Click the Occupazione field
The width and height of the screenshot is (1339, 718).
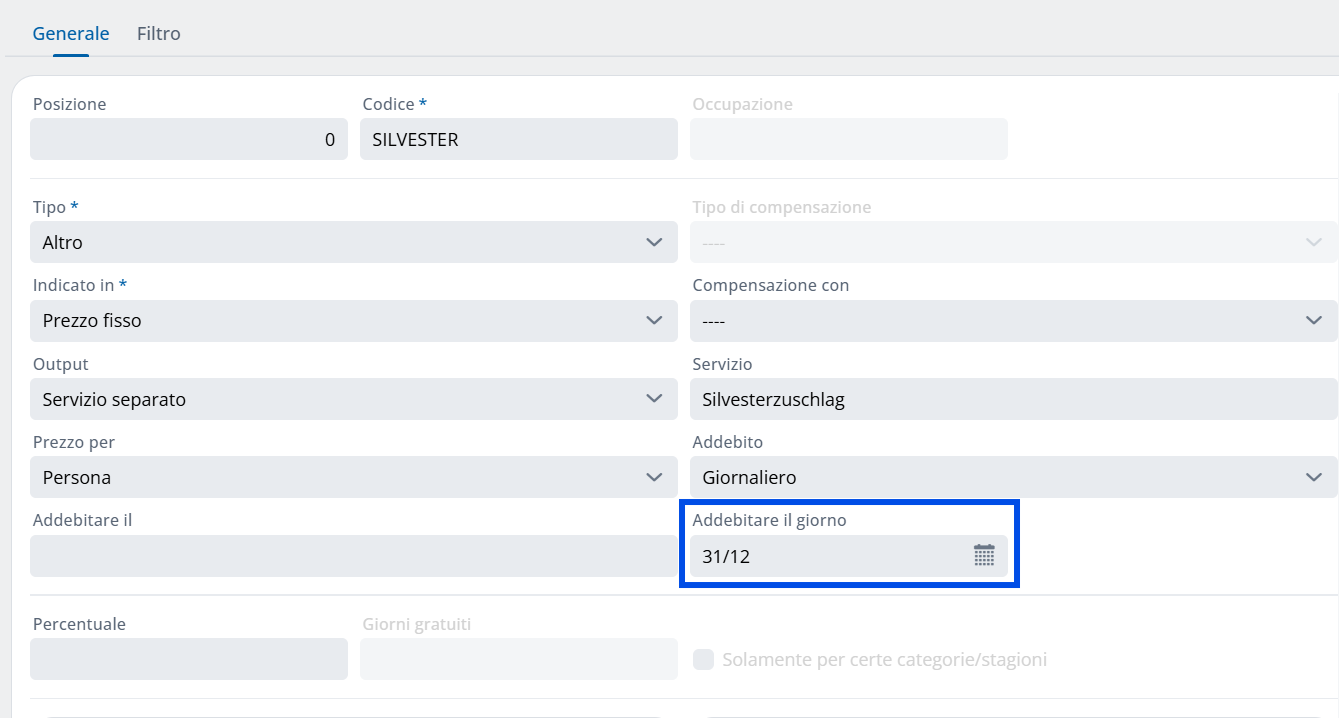click(x=848, y=139)
